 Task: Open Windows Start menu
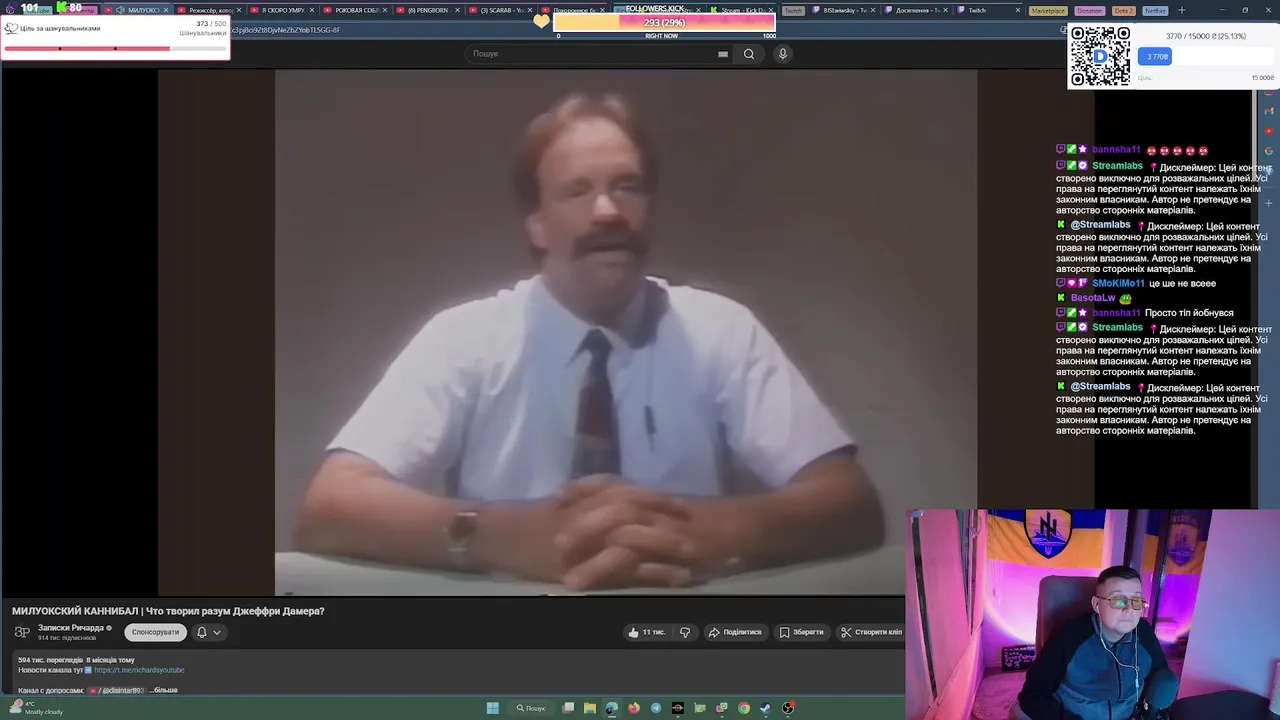tap(493, 708)
